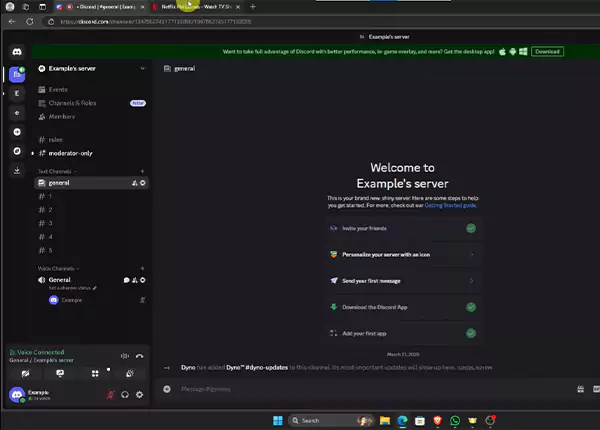Viewport: 600px width, 430px height.
Task: Open 'Invite your friends' step
Action: coord(403,228)
